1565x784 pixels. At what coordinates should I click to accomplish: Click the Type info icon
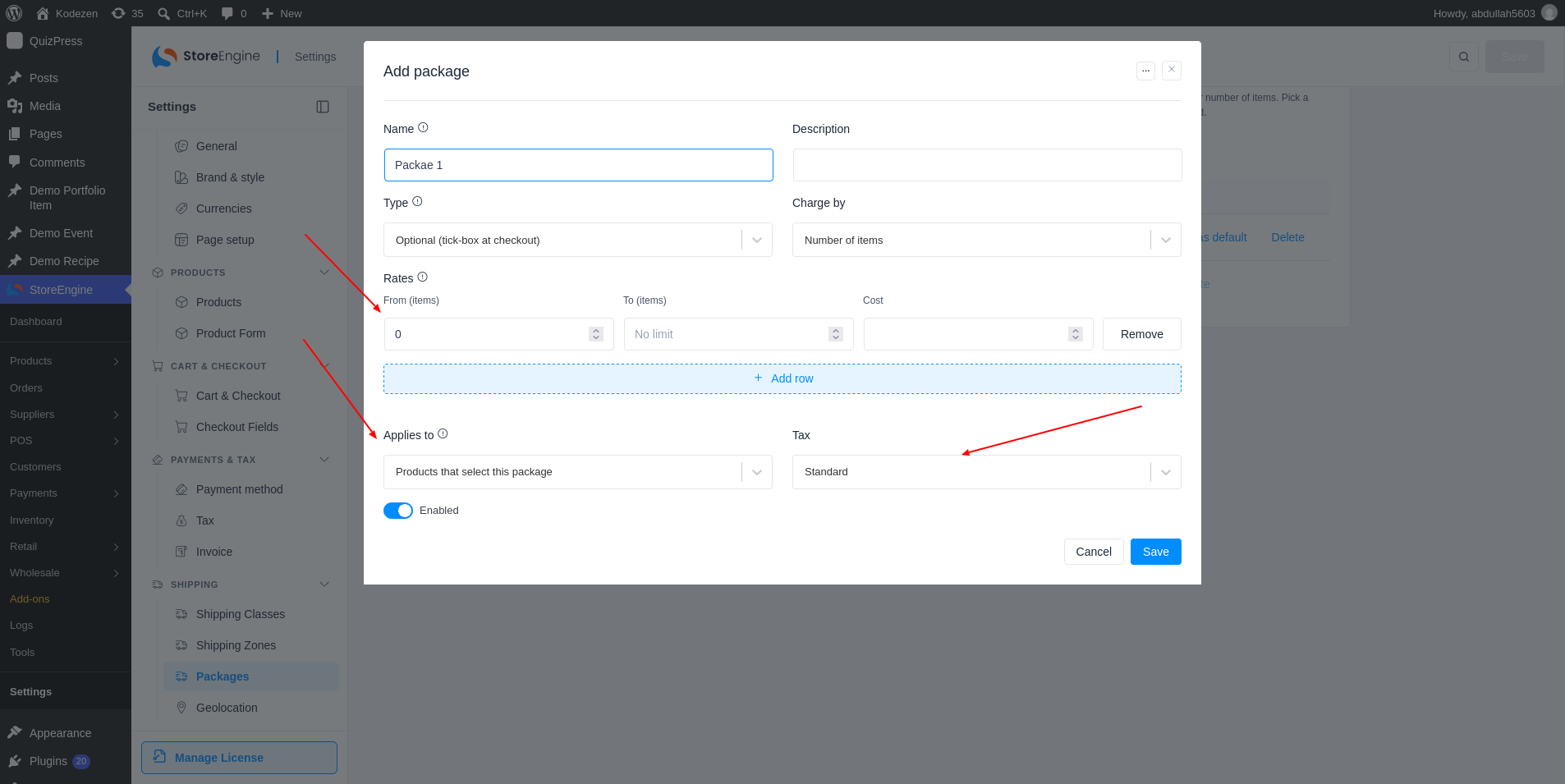coord(417,202)
